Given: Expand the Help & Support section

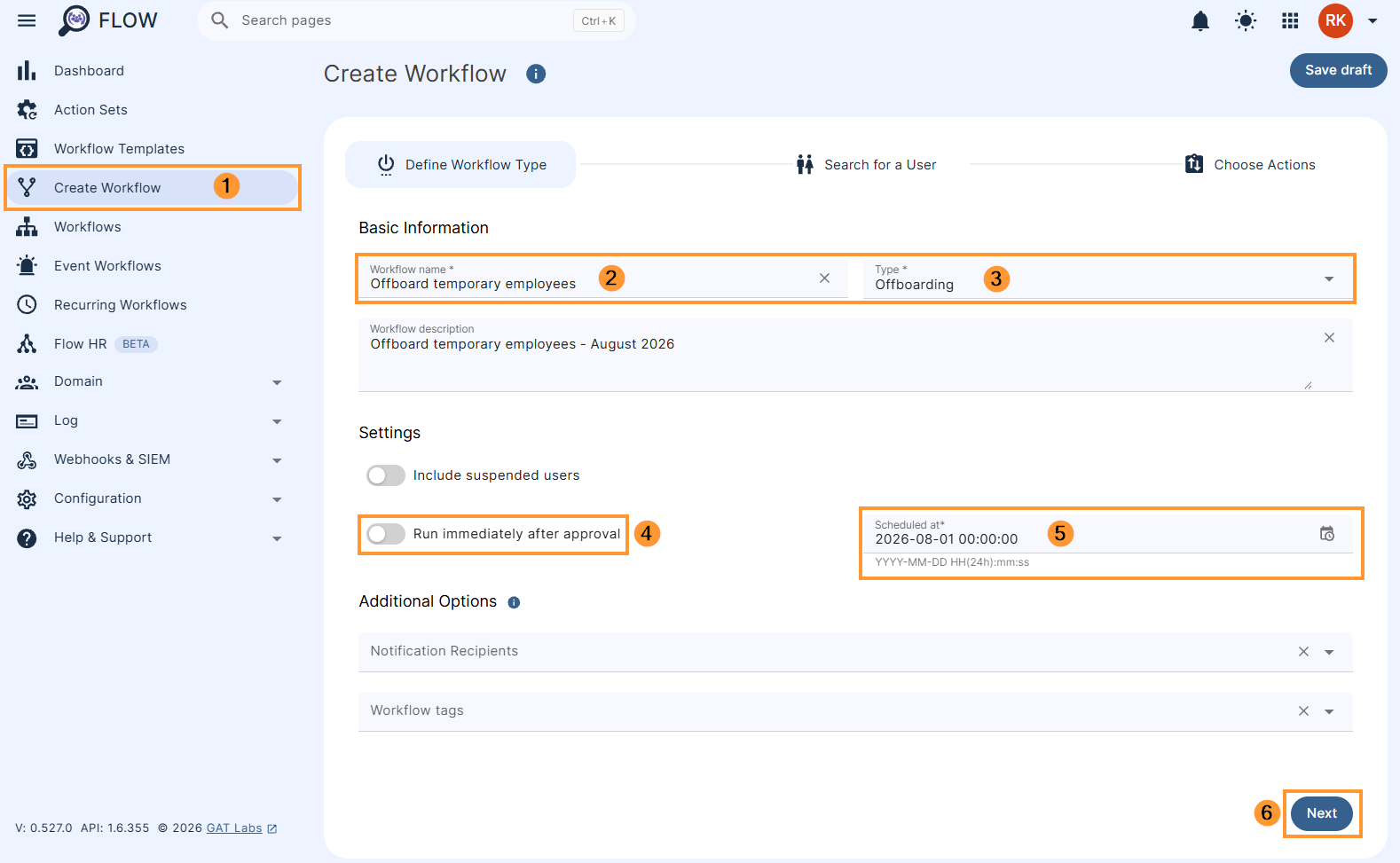Looking at the screenshot, I should 277,538.
